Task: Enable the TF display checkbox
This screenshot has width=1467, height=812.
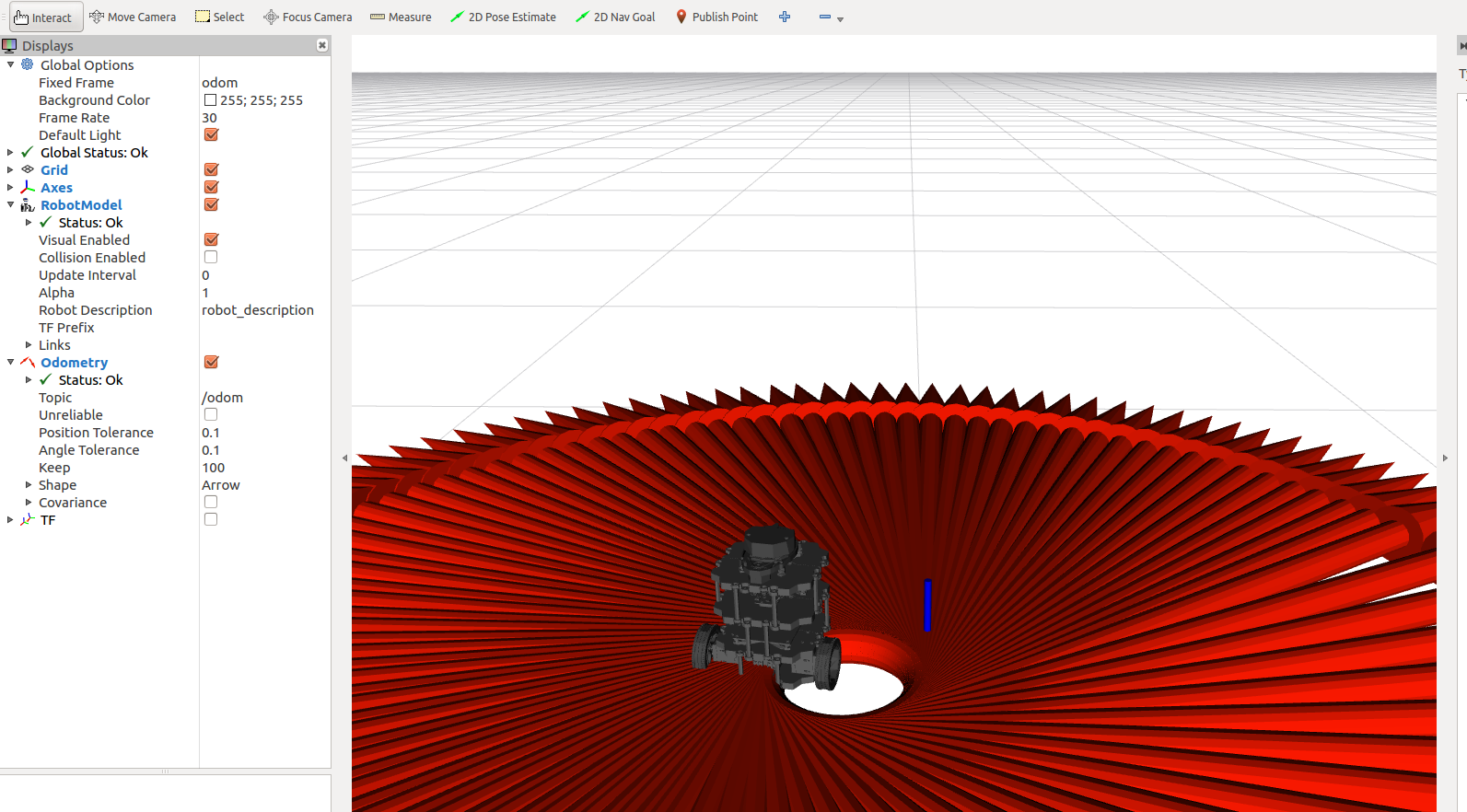Action: tap(211, 519)
